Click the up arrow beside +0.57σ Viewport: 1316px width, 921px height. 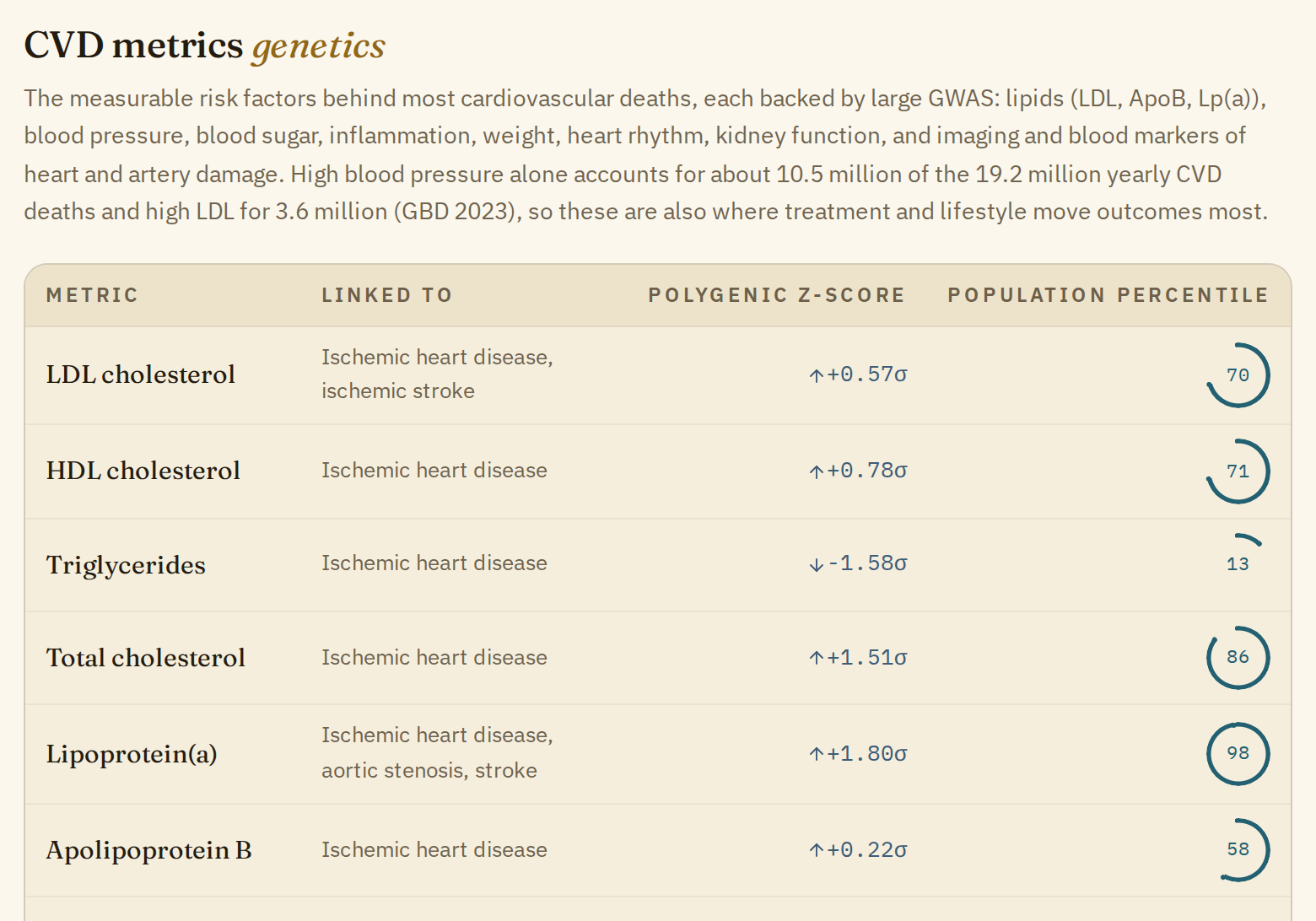pos(816,375)
